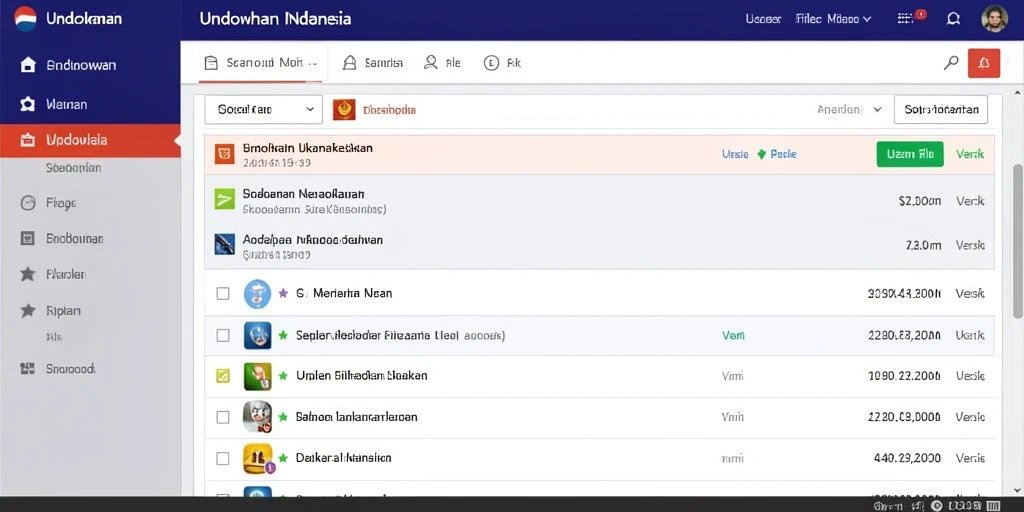Click the 440.23,2000 value
The height and width of the screenshot is (512, 1024).
click(x=907, y=458)
